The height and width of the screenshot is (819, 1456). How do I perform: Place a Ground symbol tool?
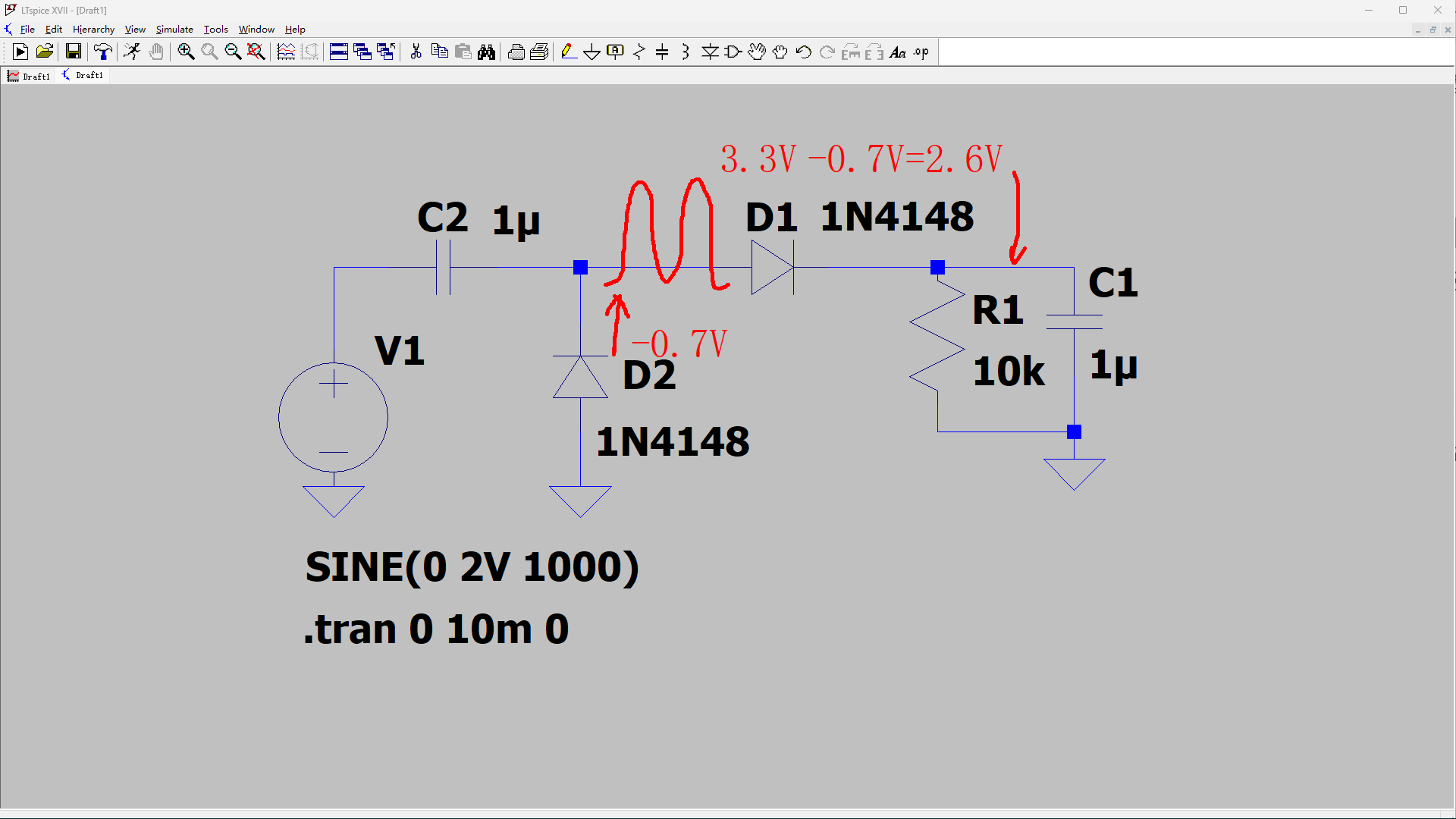[591, 52]
